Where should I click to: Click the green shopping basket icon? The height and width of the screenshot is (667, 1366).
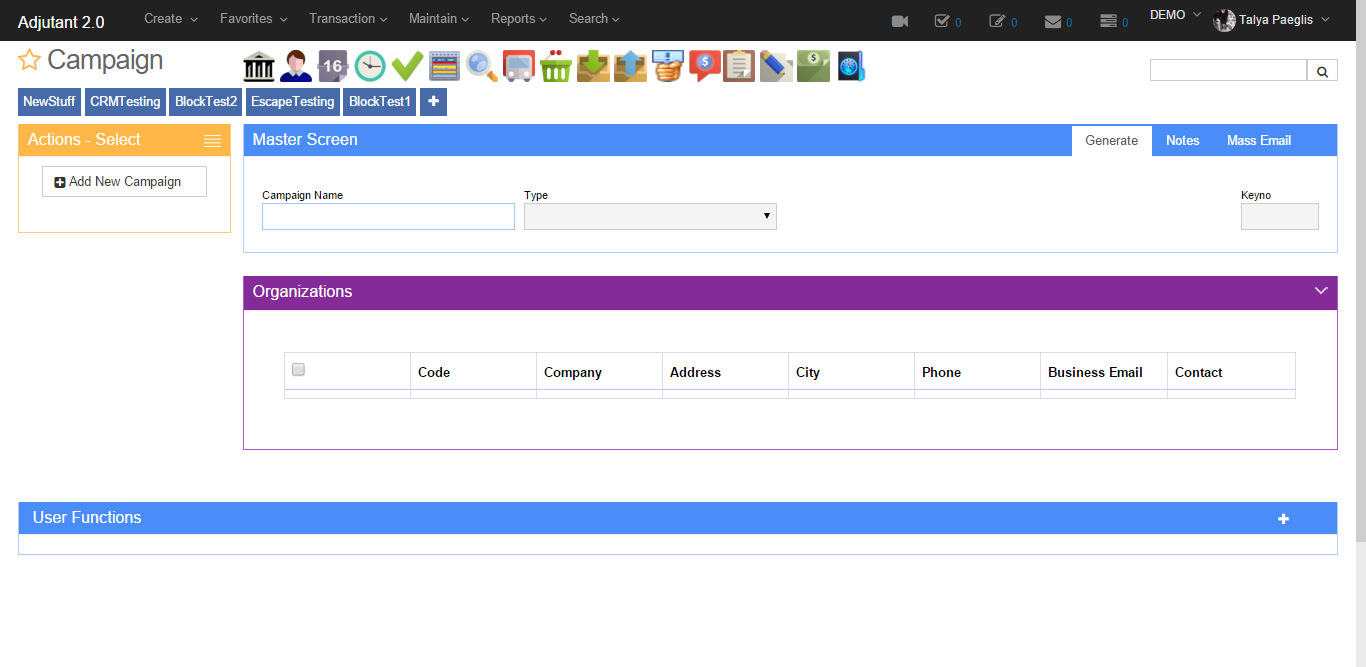(555, 67)
